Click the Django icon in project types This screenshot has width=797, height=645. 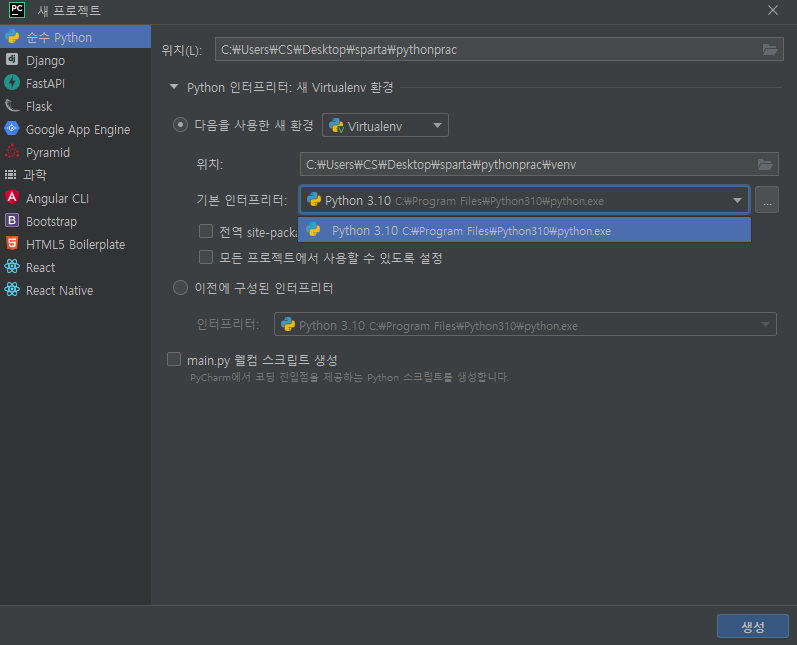coord(12,59)
